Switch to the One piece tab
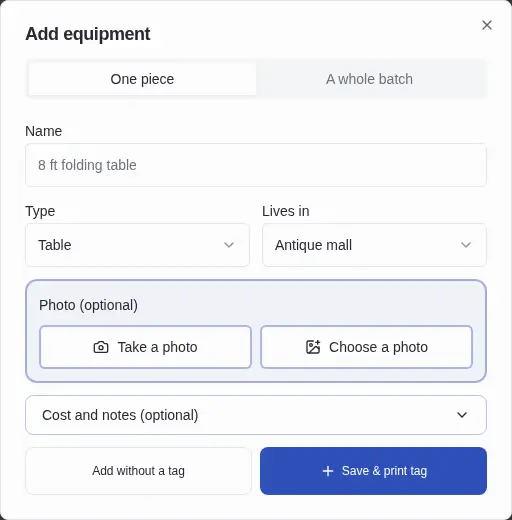 pos(142,79)
